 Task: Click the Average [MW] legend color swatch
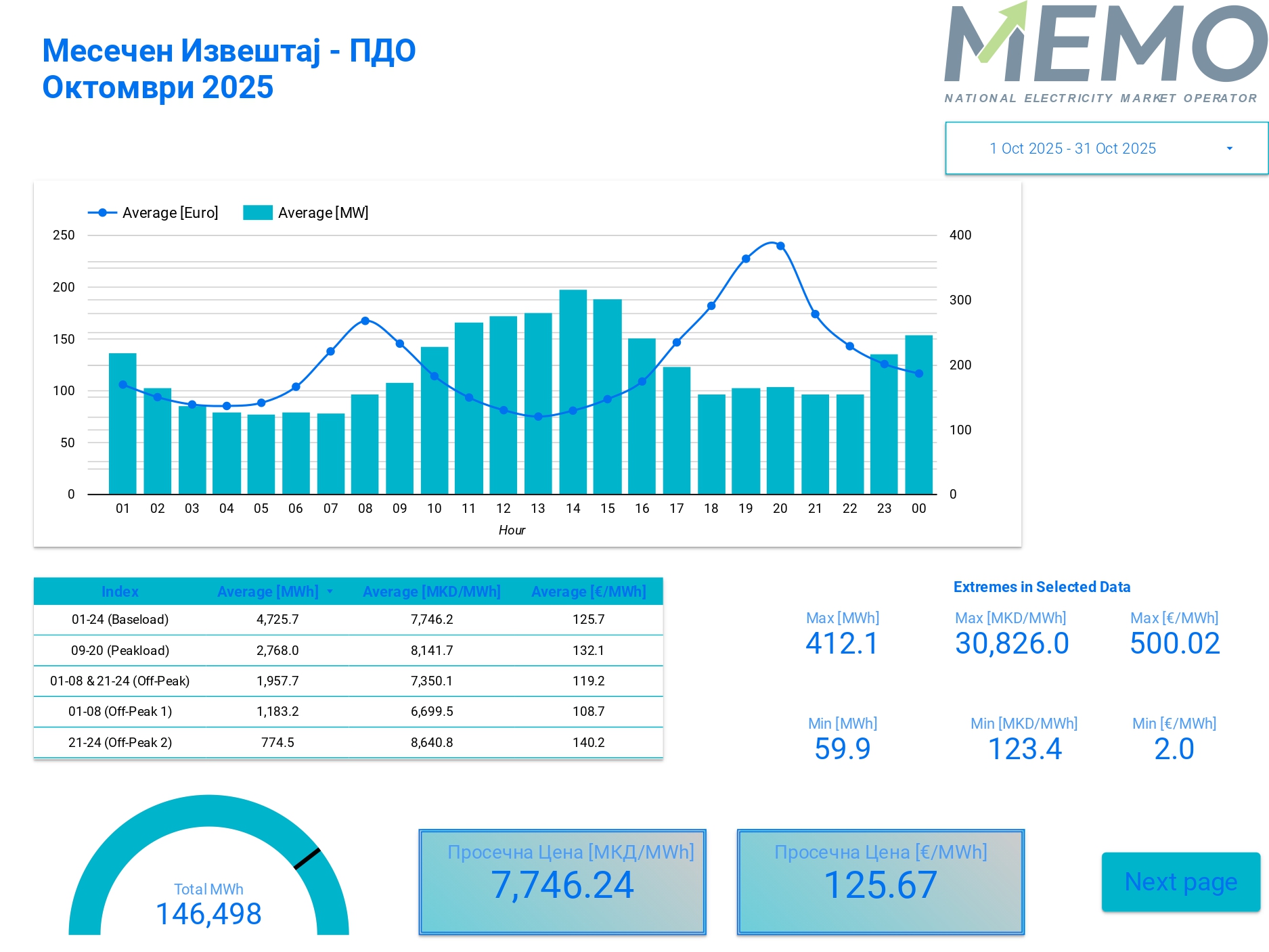[x=257, y=213]
